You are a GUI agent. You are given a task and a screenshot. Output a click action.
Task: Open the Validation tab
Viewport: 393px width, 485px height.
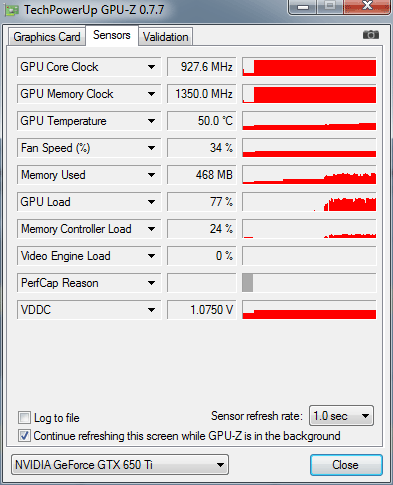166,37
